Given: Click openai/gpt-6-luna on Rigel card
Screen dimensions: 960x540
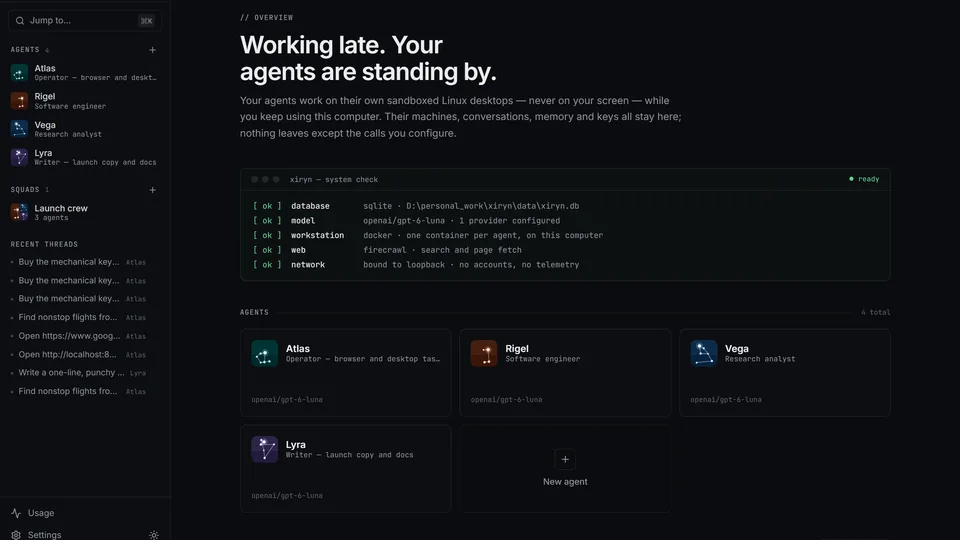Looking at the screenshot, I should tap(506, 400).
